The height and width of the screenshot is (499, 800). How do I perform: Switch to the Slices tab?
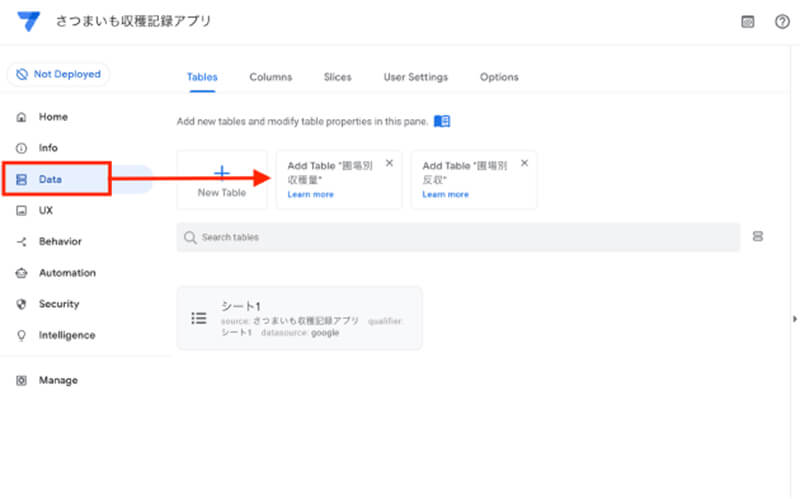pyautogui.click(x=337, y=77)
